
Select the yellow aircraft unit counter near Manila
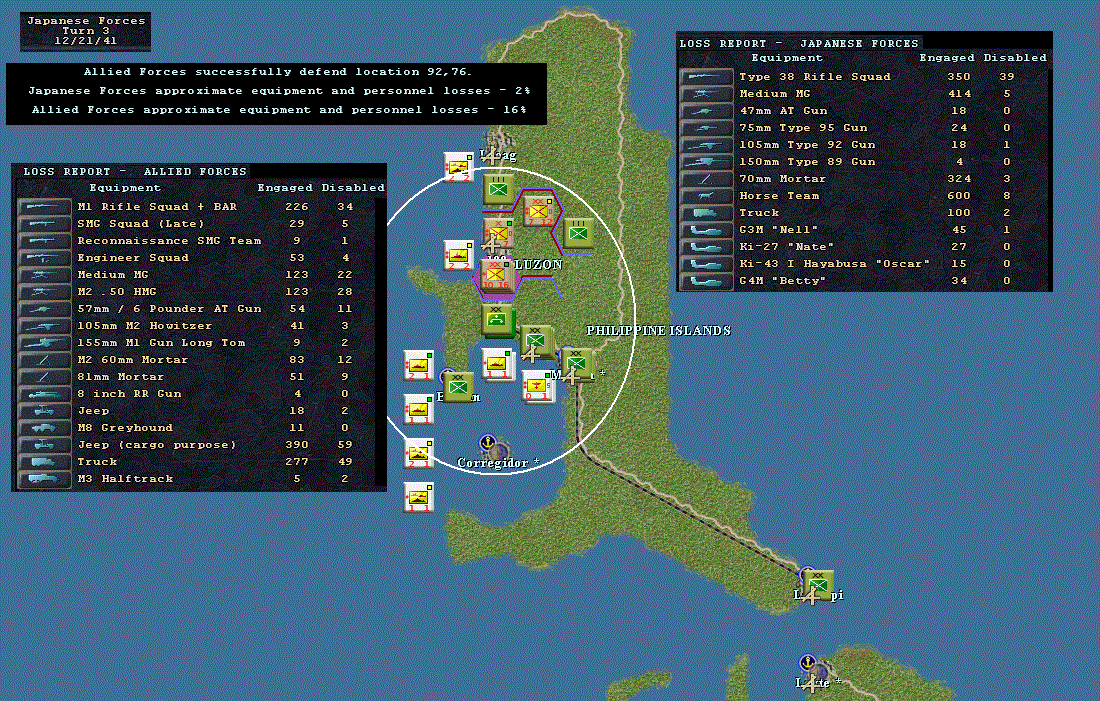pos(538,385)
